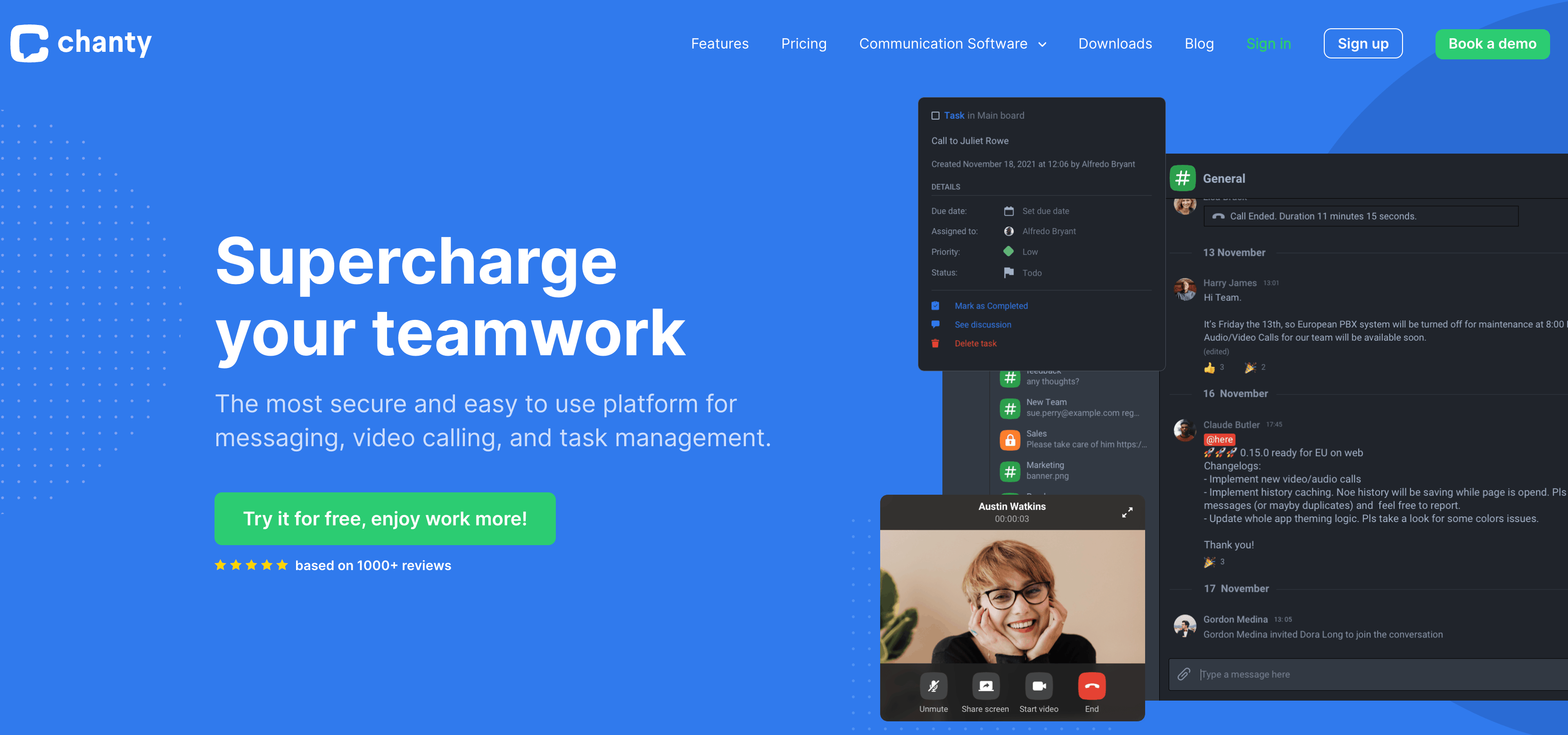Select the Marketing channel hash icon

pos(1010,471)
